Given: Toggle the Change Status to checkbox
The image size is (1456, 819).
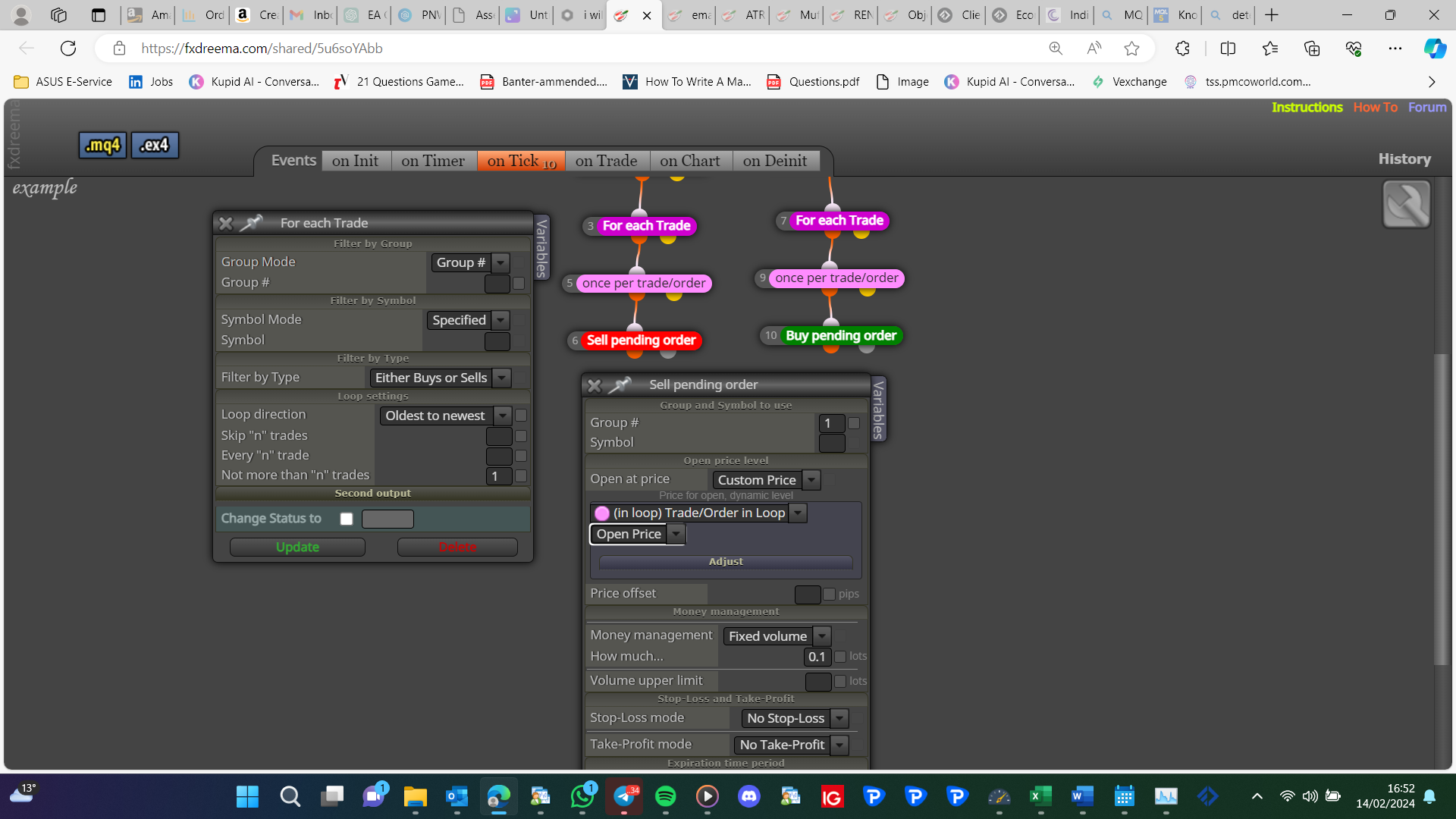Looking at the screenshot, I should click(x=347, y=519).
